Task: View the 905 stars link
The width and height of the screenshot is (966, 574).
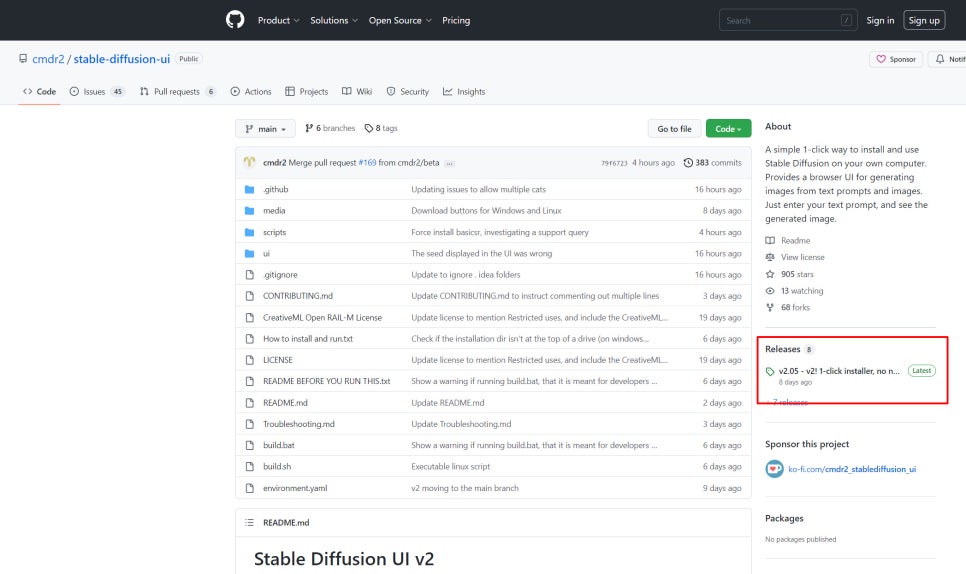Action: click(797, 274)
